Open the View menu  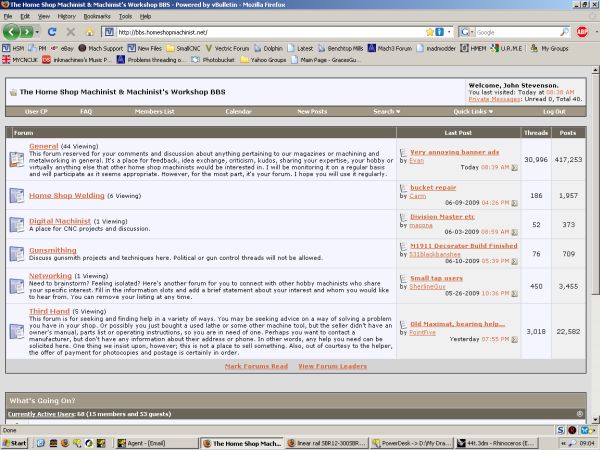[44, 16]
